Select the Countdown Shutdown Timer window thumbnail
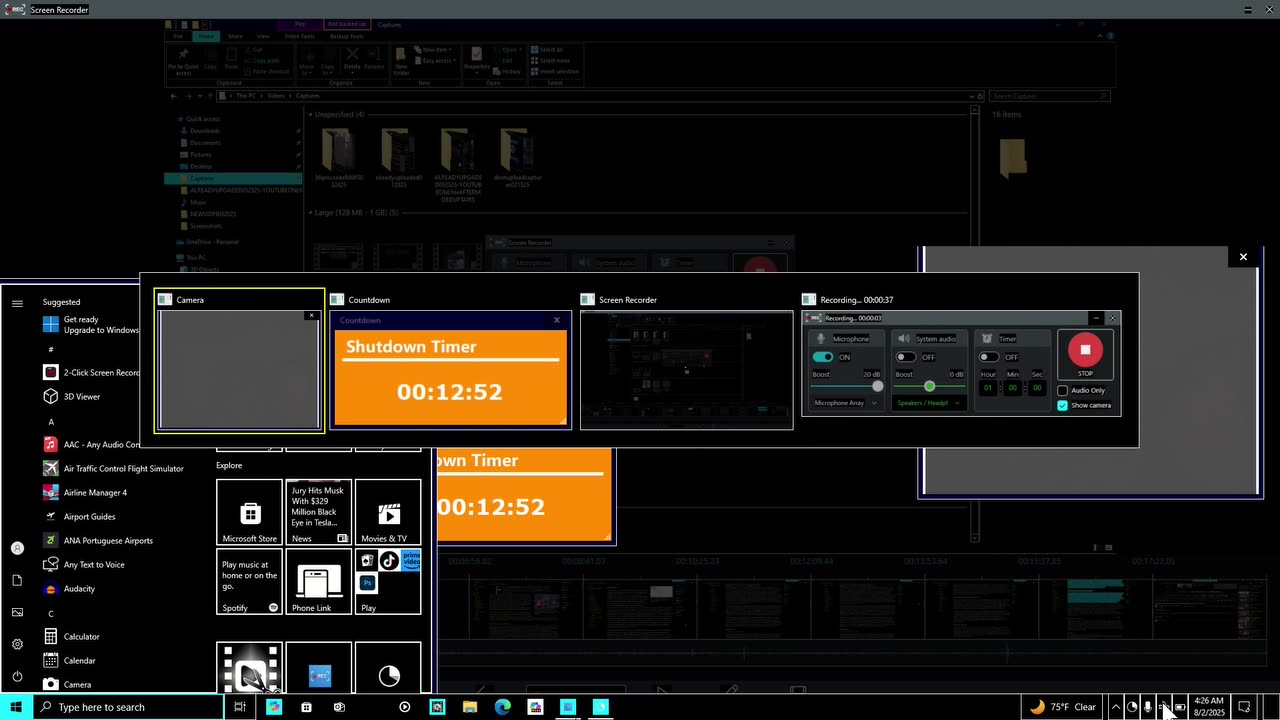Viewport: 1280px width, 720px height. tap(451, 370)
